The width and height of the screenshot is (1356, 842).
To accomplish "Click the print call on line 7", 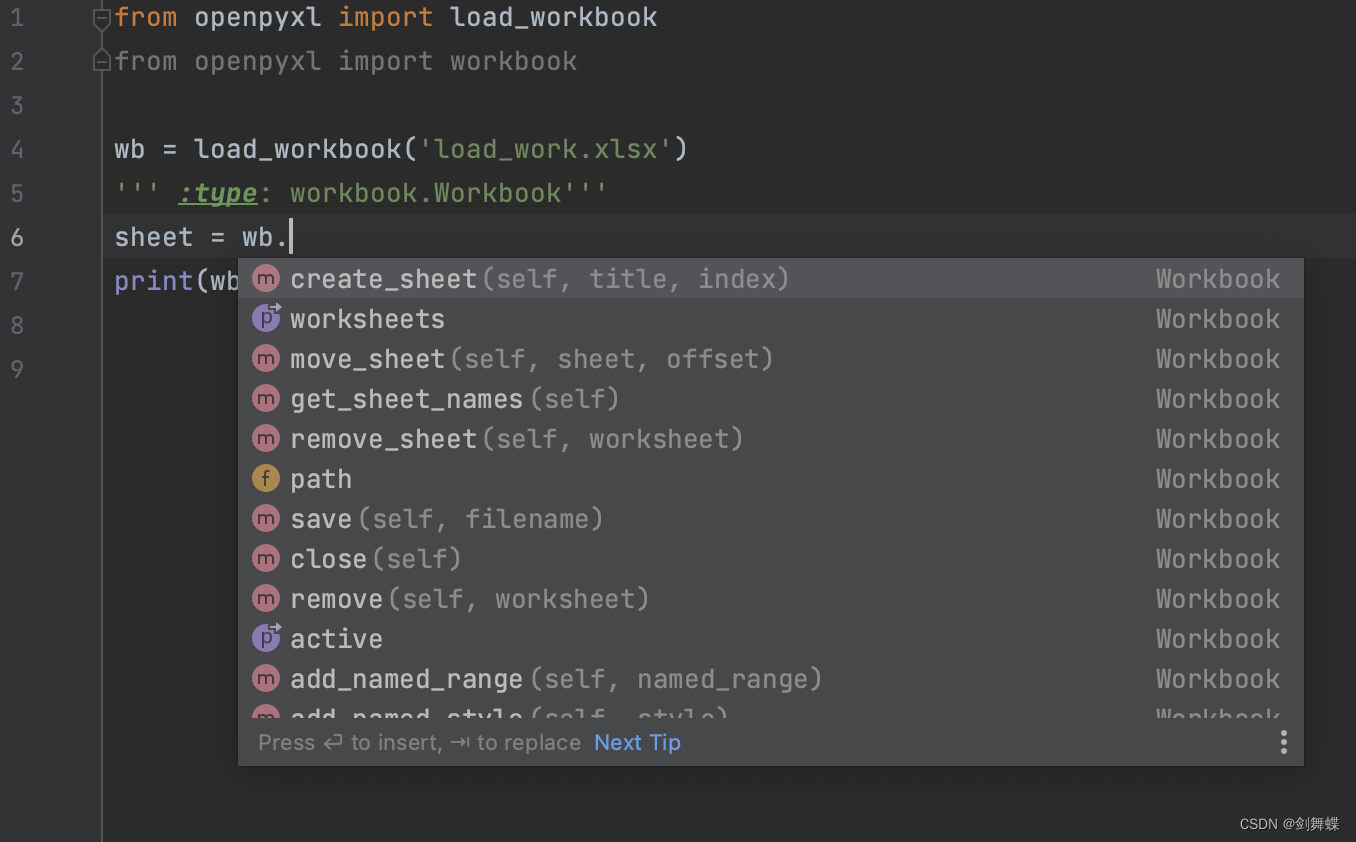I will pos(154,281).
